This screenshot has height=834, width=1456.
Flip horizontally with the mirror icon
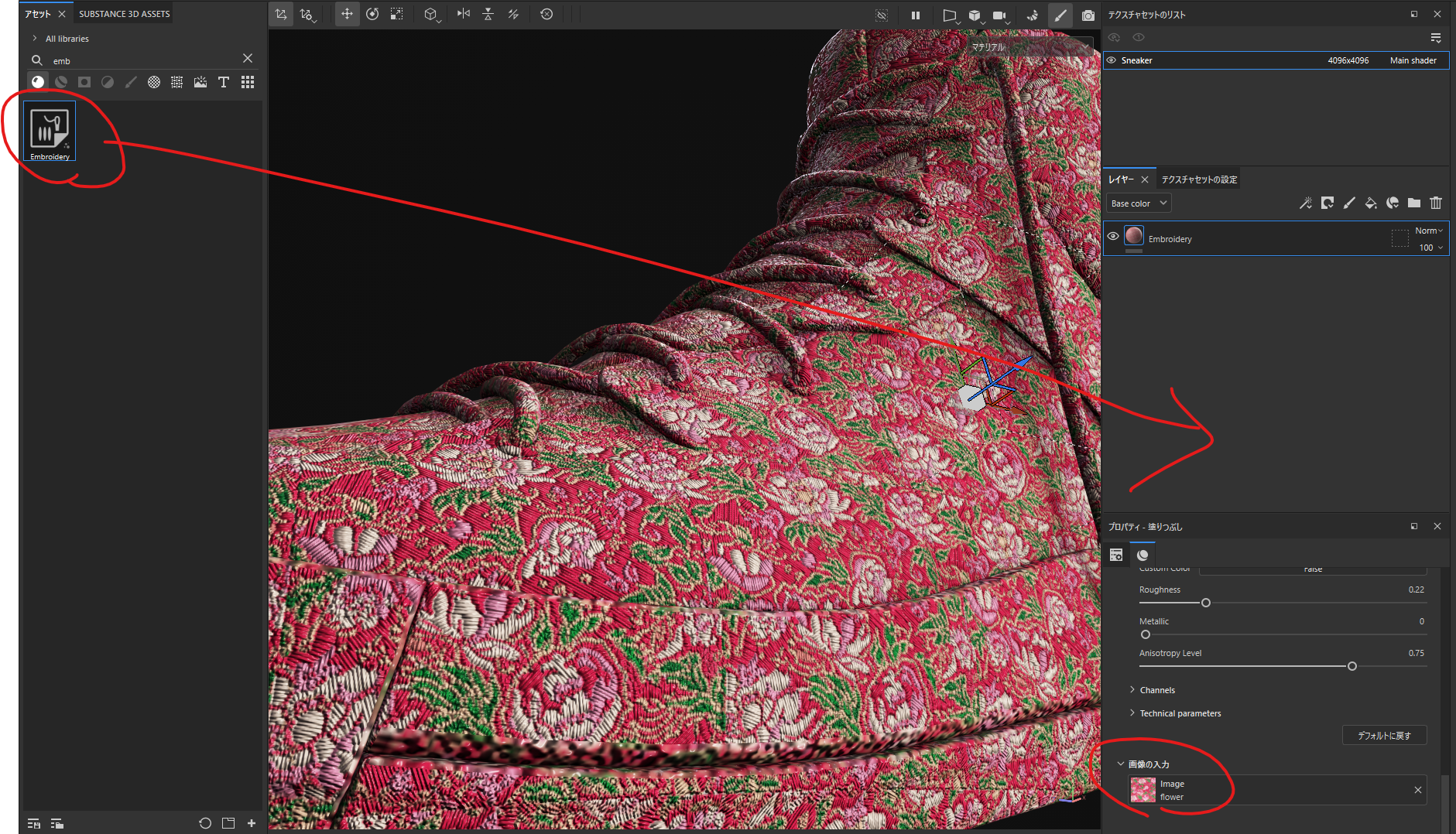click(464, 14)
